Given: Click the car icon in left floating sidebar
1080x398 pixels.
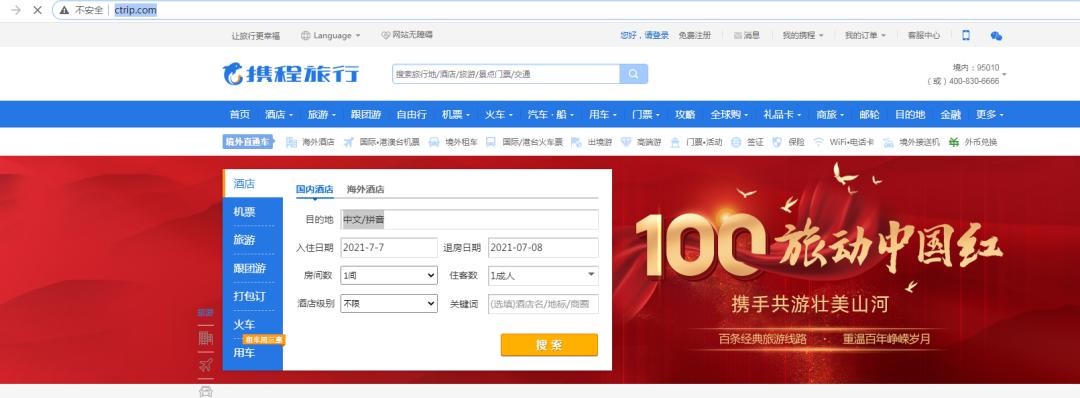Looking at the screenshot, I should coord(205,391).
